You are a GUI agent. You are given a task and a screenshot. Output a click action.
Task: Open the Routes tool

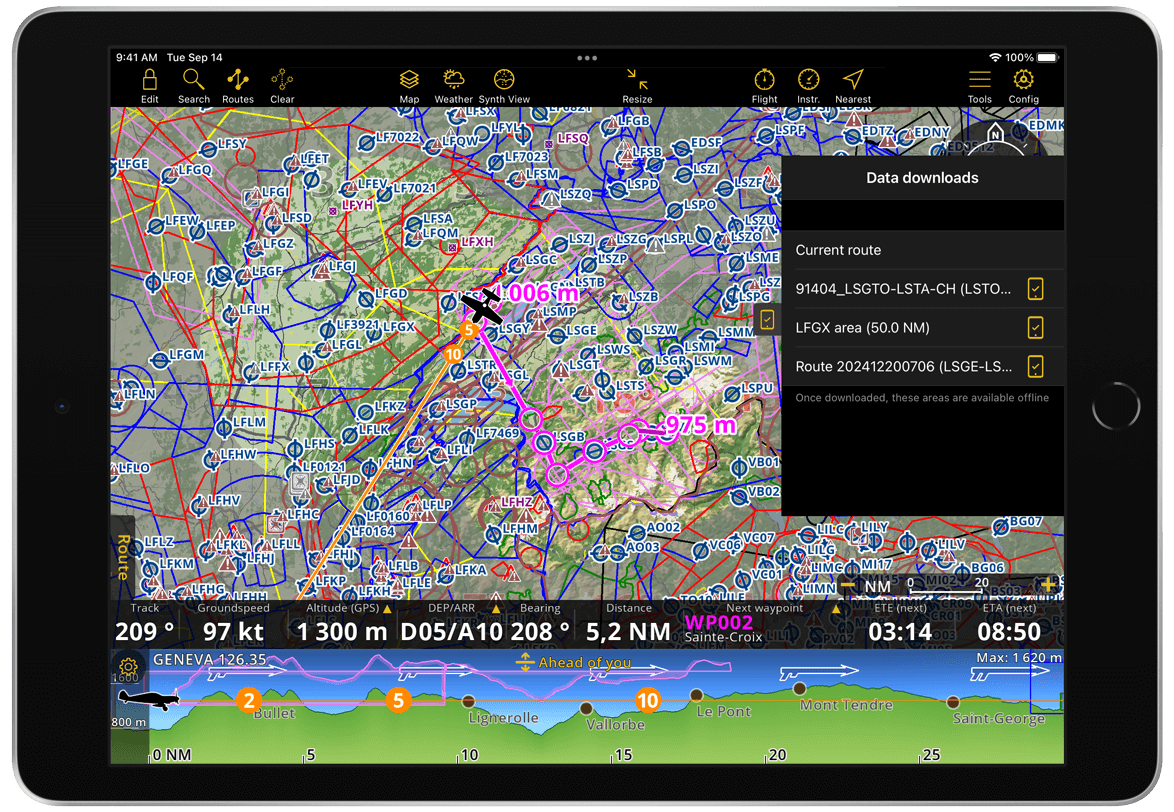pyautogui.click(x=237, y=86)
